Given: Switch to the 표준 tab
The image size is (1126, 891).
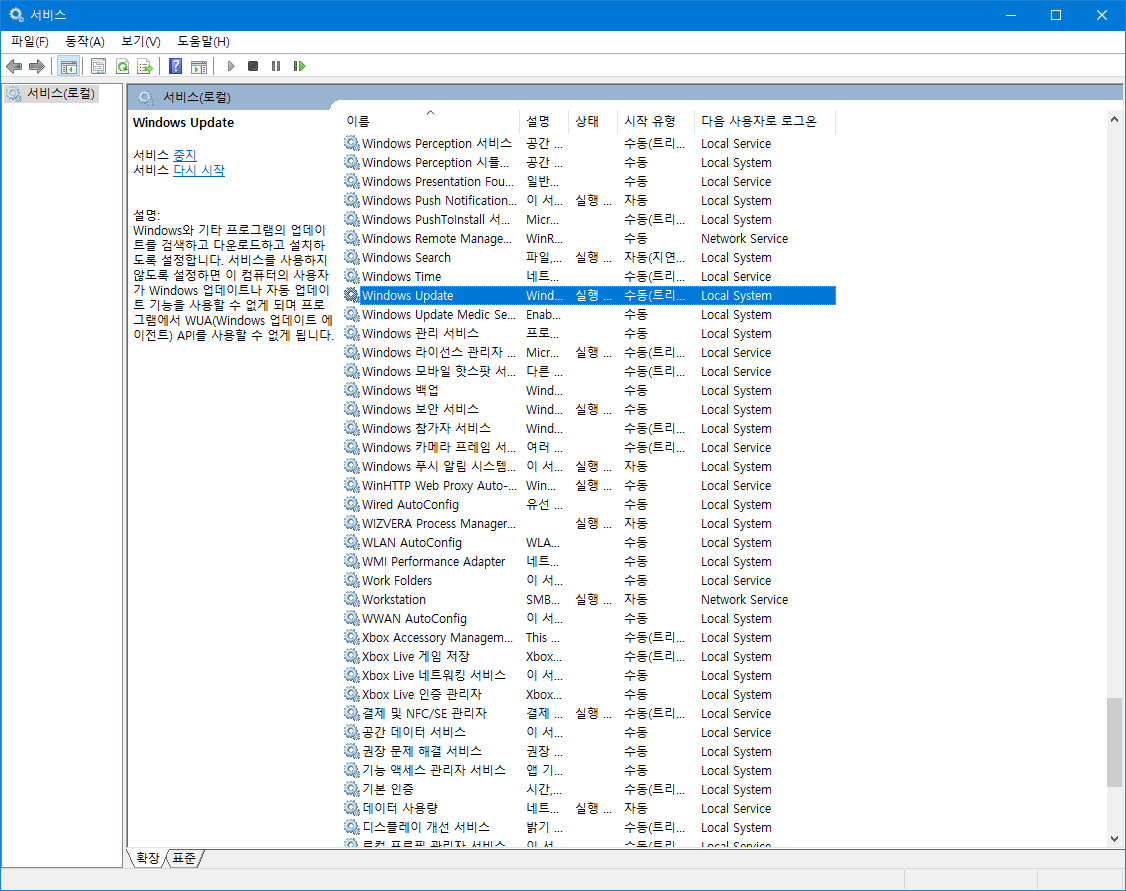Looking at the screenshot, I should 185,858.
